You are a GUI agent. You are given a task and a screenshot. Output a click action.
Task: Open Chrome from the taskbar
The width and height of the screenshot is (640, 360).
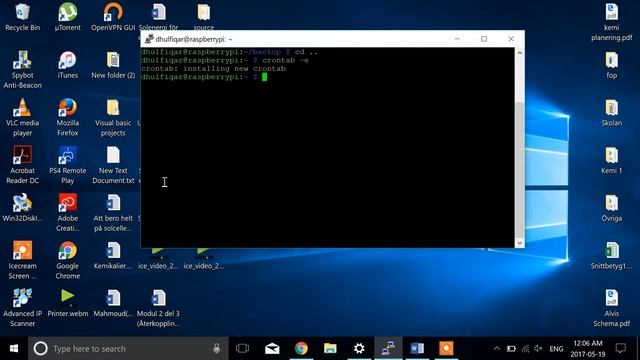coord(301,348)
